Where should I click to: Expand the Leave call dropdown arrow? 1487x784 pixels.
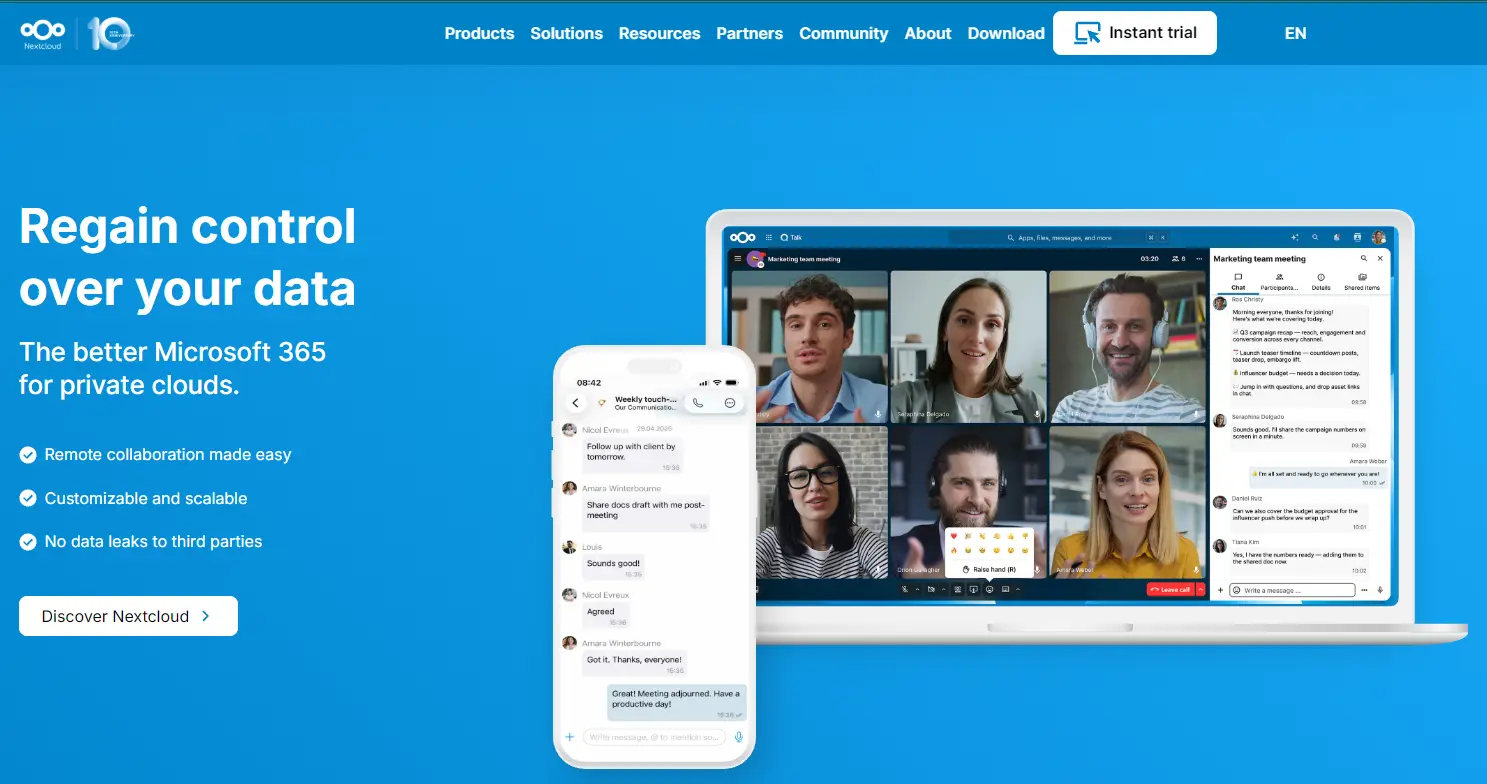[1200, 590]
